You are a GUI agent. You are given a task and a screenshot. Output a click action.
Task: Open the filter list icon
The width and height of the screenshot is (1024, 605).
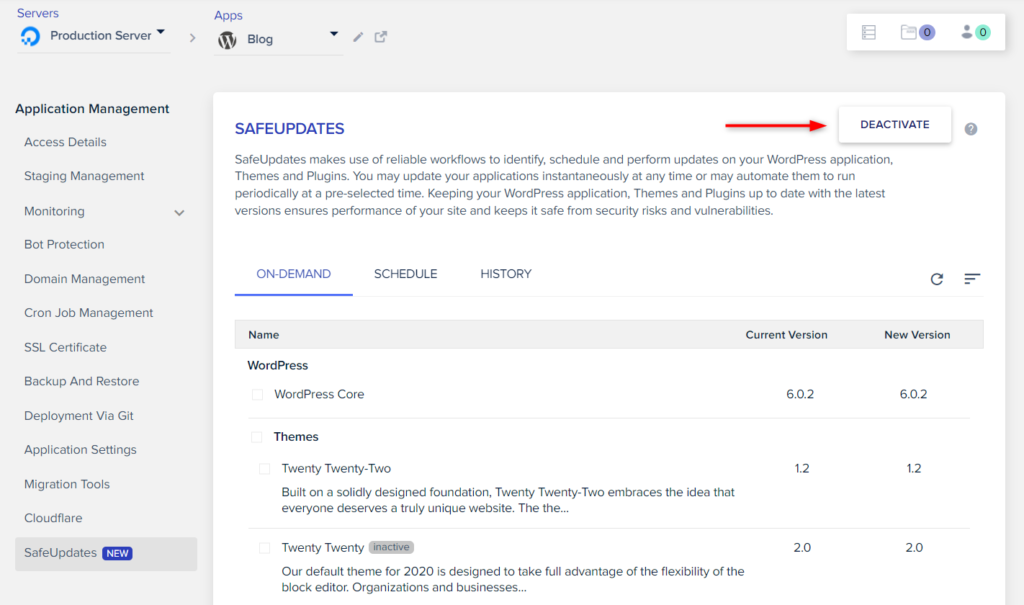click(x=972, y=279)
